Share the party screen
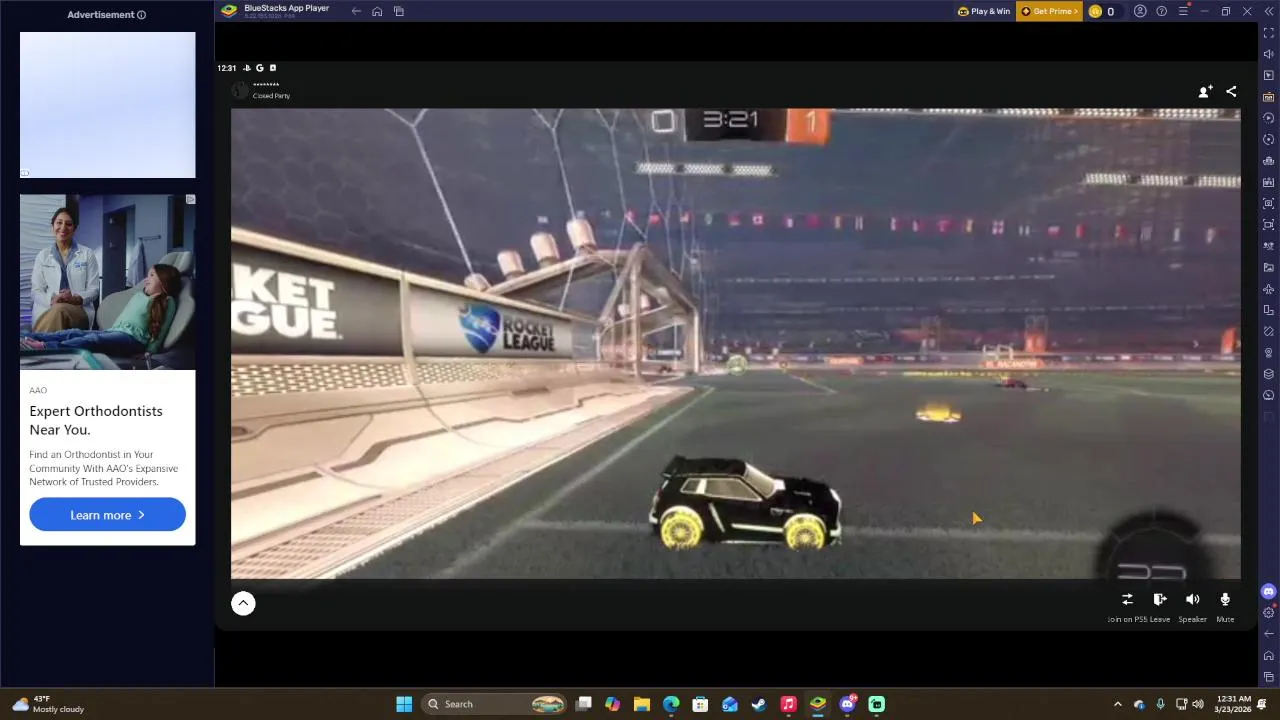 pos(1231,91)
